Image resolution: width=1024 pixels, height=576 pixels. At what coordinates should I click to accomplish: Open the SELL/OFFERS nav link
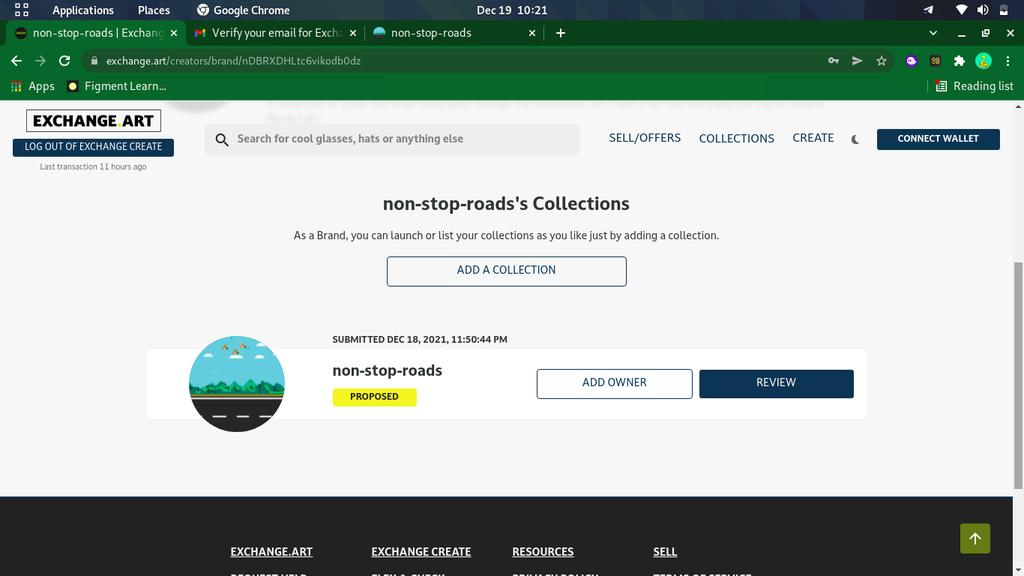645,138
